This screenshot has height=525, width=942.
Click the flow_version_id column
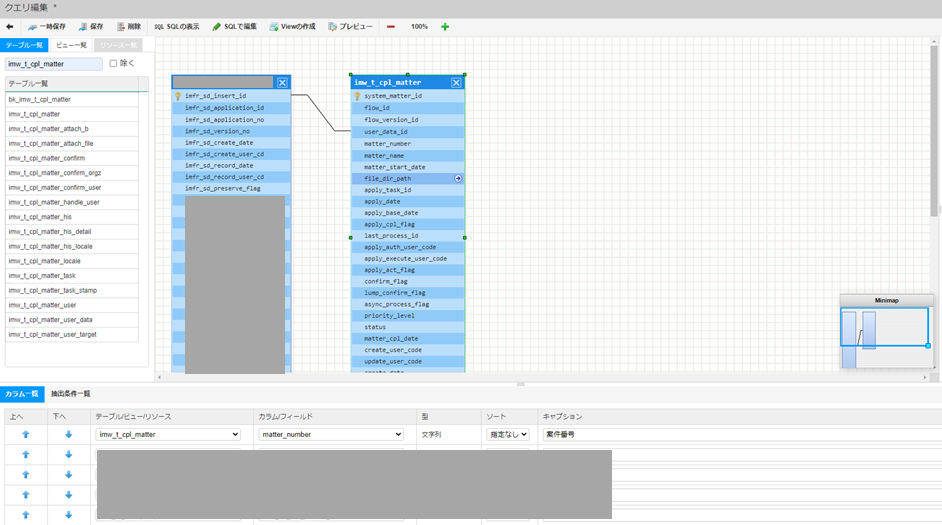pos(407,120)
